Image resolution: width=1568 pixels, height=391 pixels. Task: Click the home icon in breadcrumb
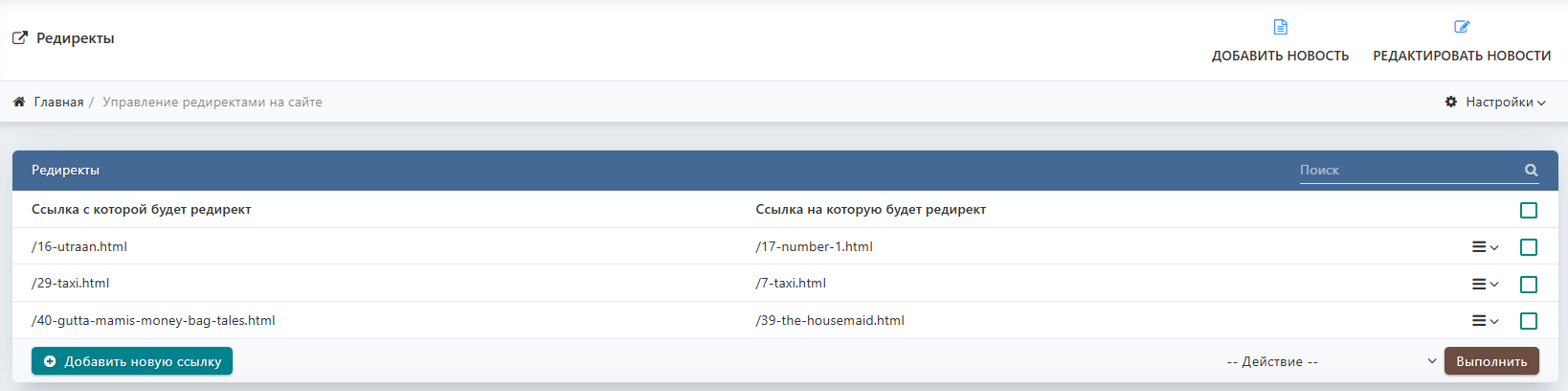point(19,102)
